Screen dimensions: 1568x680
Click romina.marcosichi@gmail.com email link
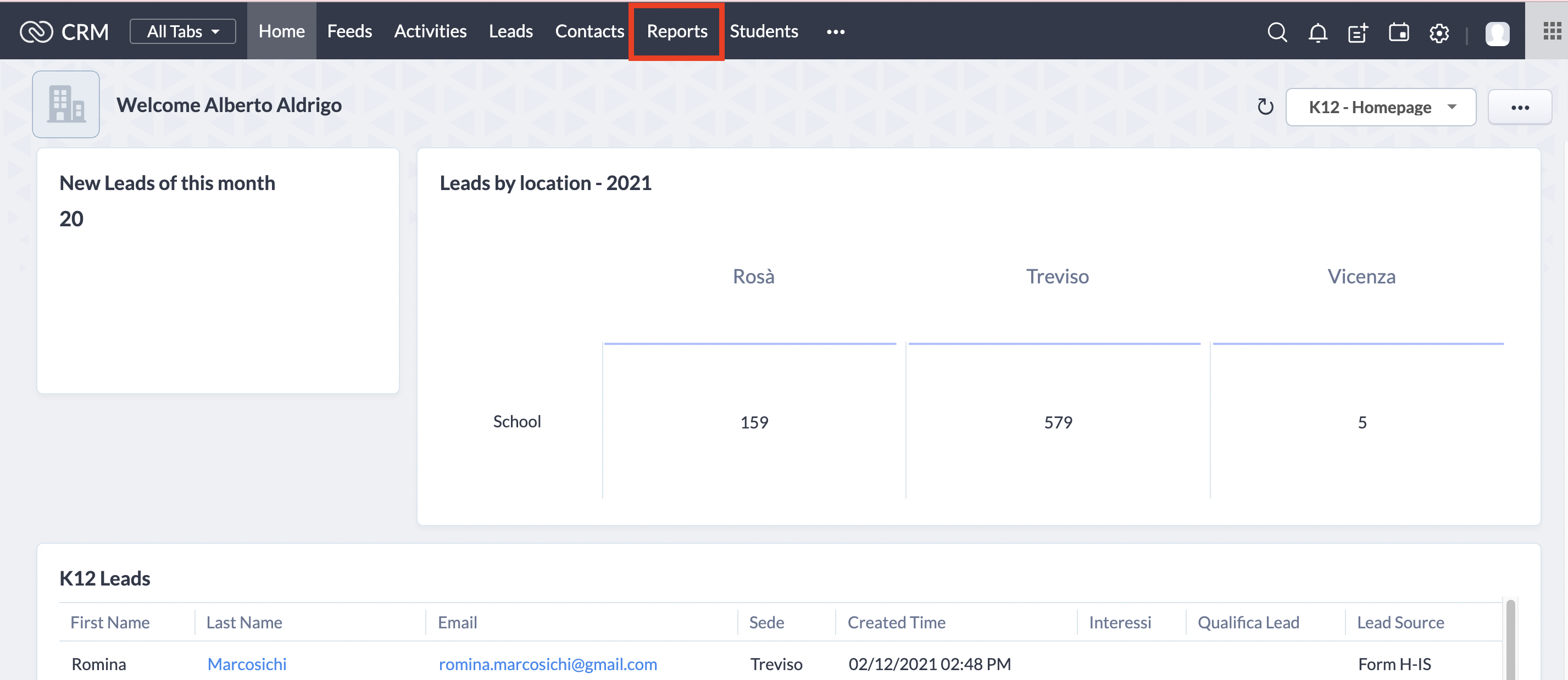point(547,664)
